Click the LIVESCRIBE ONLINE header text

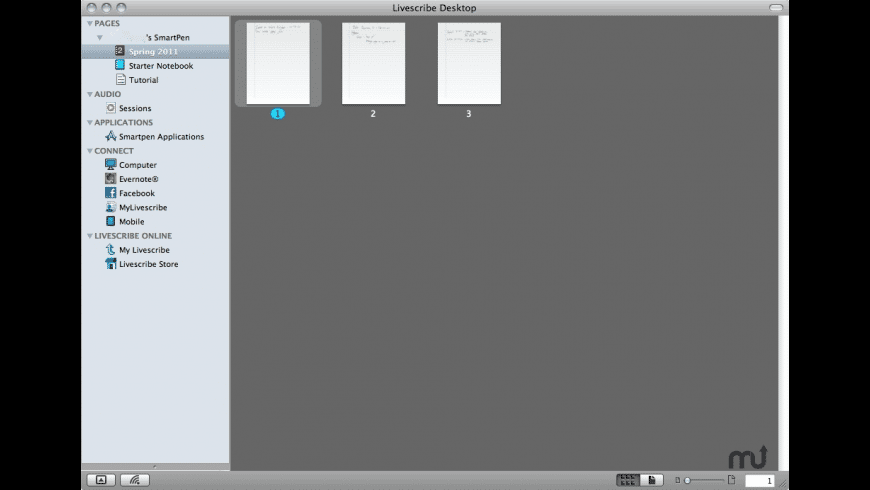(x=133, y=236)
